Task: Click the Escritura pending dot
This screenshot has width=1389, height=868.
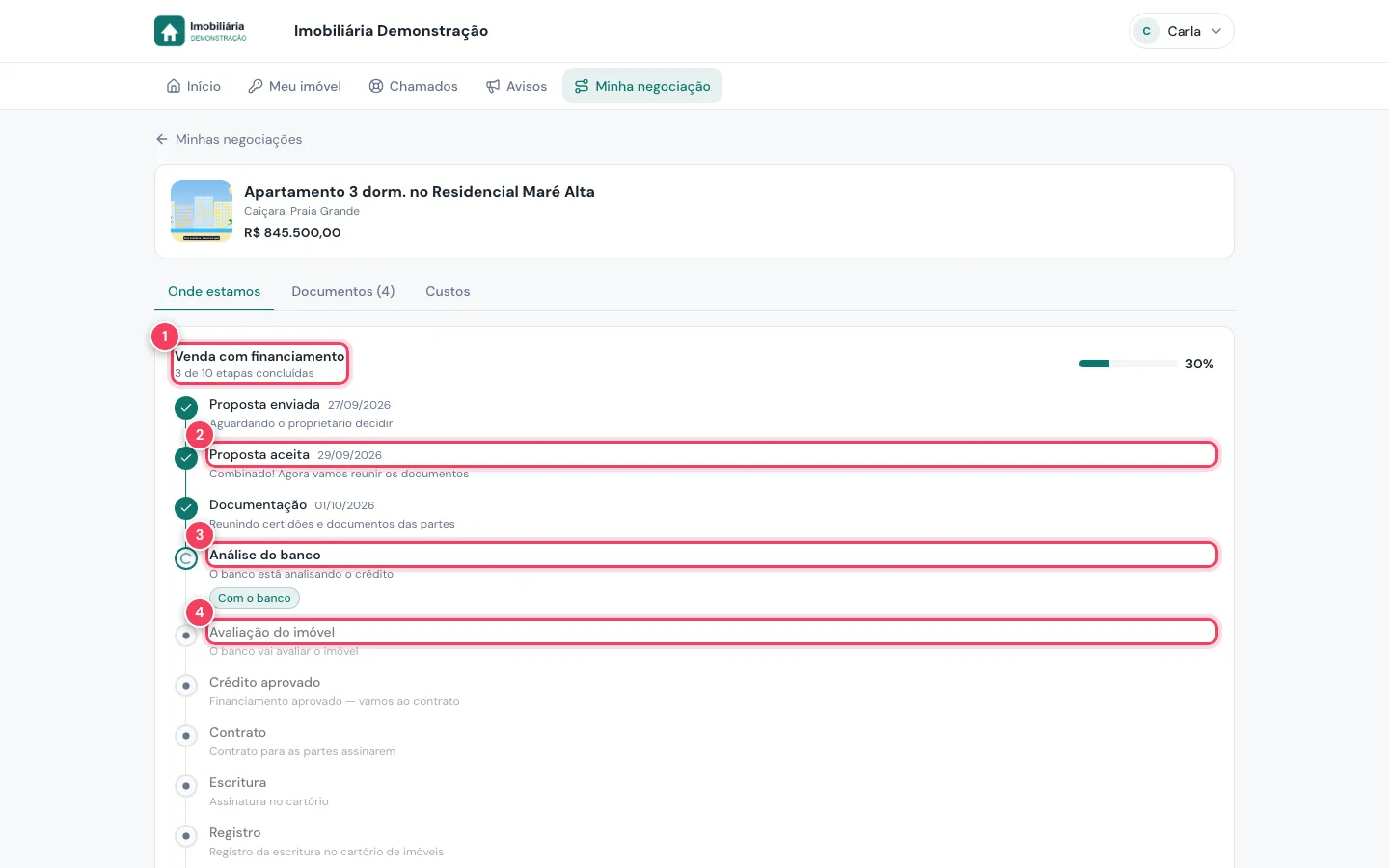Action: coord(186,785)
